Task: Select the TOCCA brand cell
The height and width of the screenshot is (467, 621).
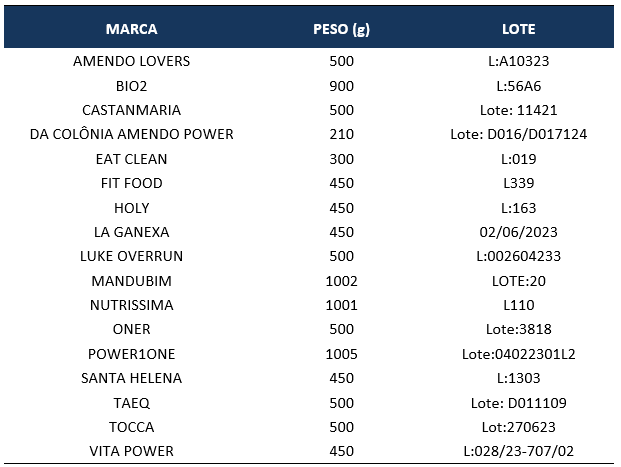Action: click(131, 427)
